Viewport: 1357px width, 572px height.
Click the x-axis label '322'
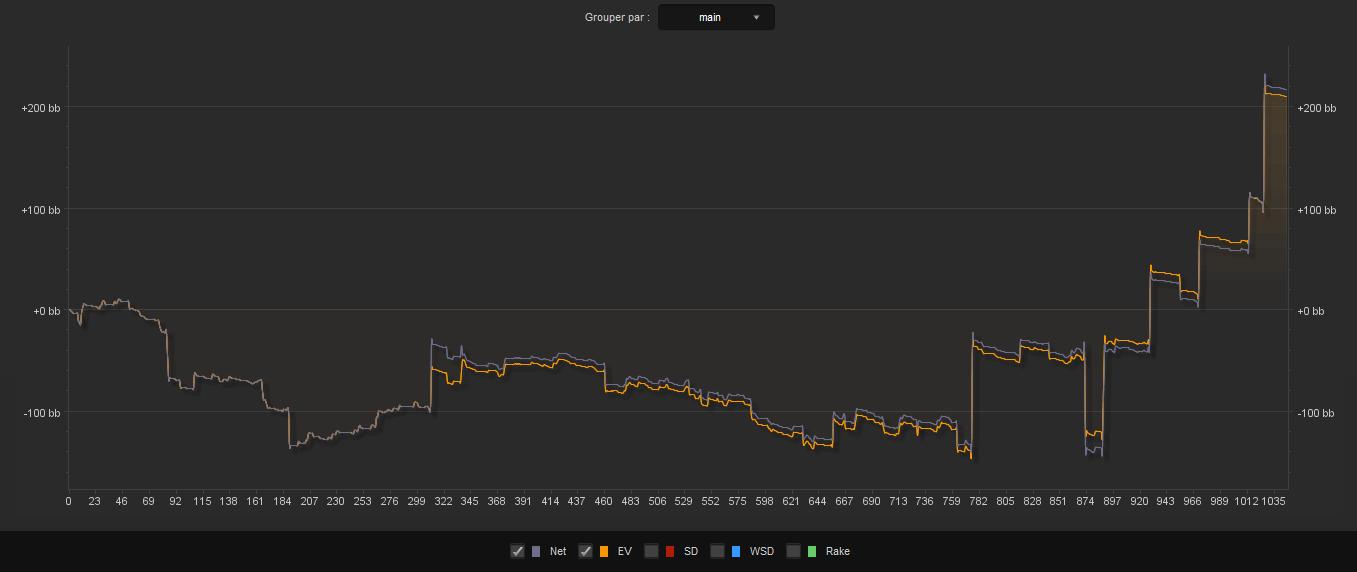443,501
